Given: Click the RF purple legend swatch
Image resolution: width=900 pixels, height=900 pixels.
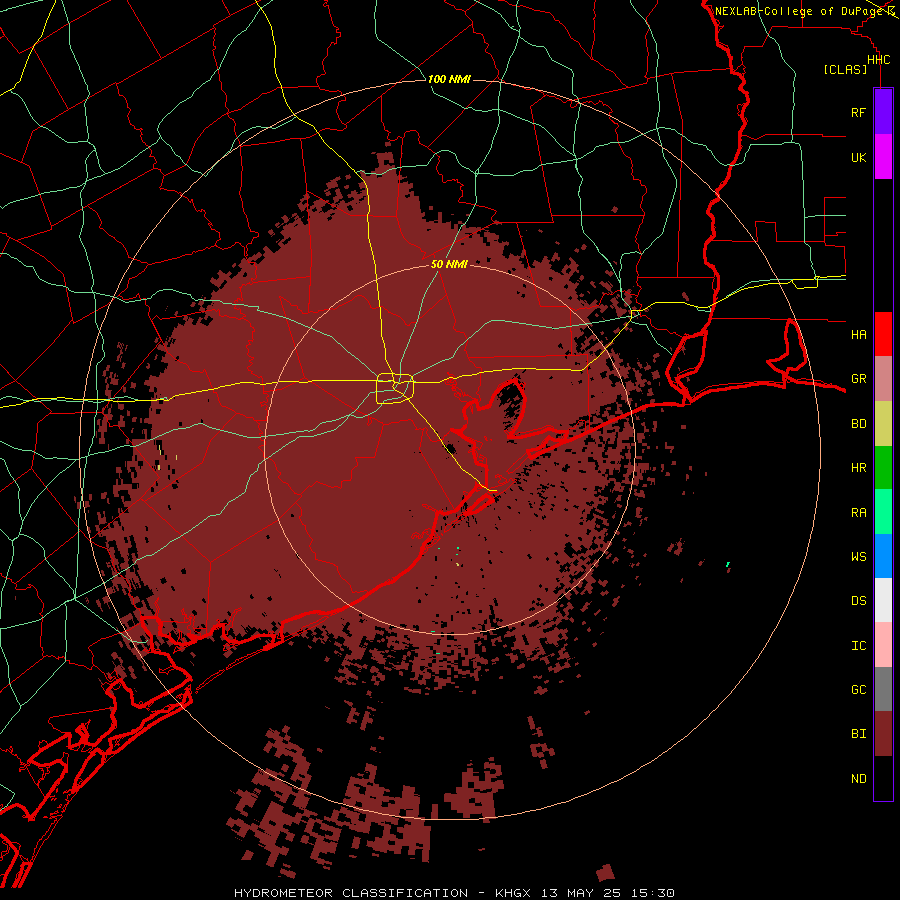Looking at the screenshot, I should (x=883, y=112).
